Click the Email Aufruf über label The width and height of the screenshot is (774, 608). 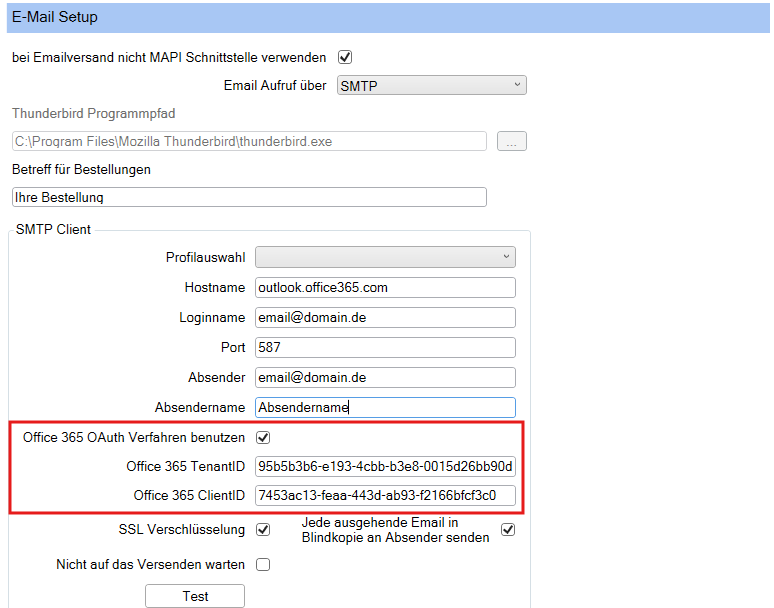point(275,85)
